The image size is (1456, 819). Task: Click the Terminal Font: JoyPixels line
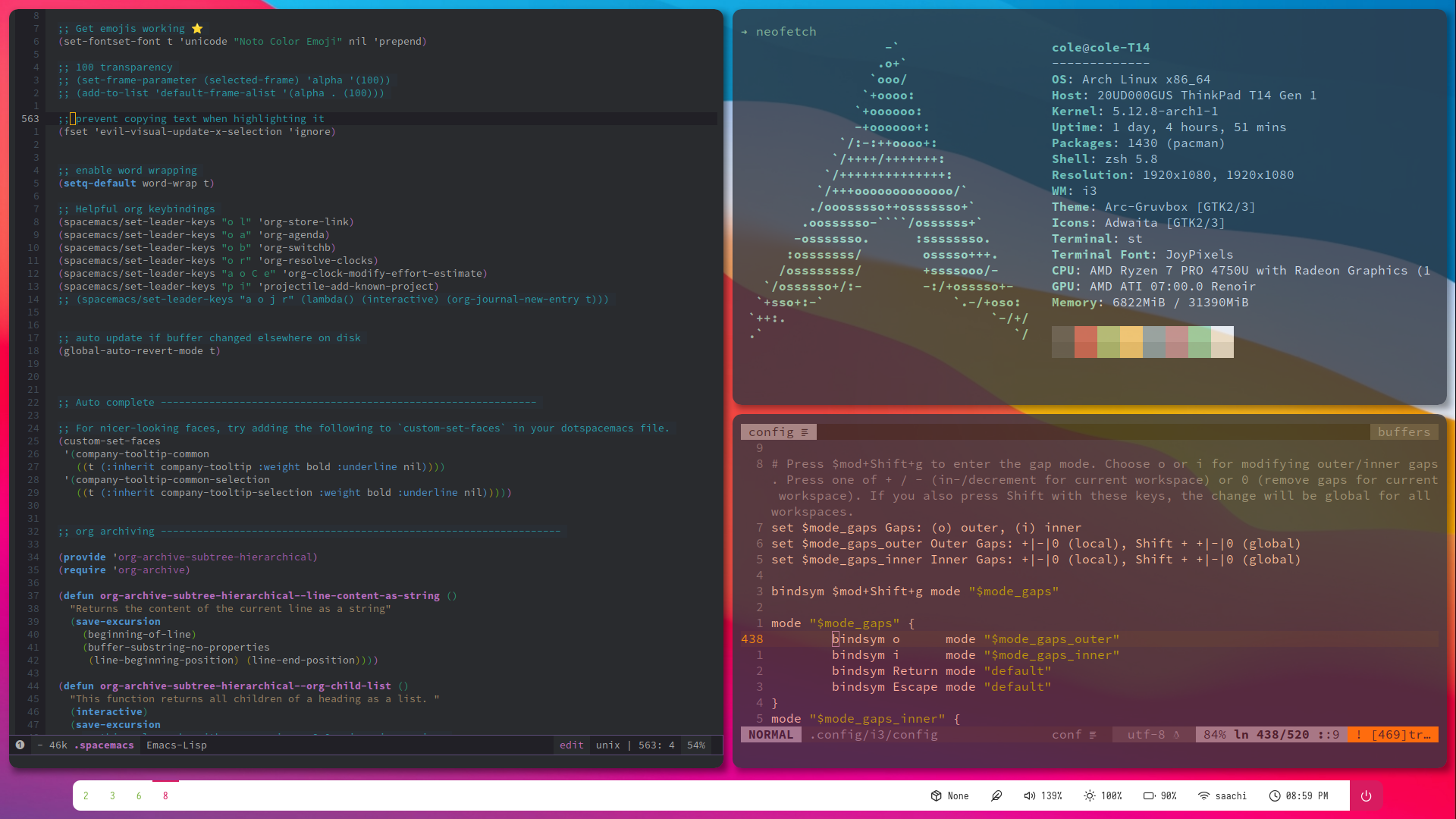point(1142,255)
